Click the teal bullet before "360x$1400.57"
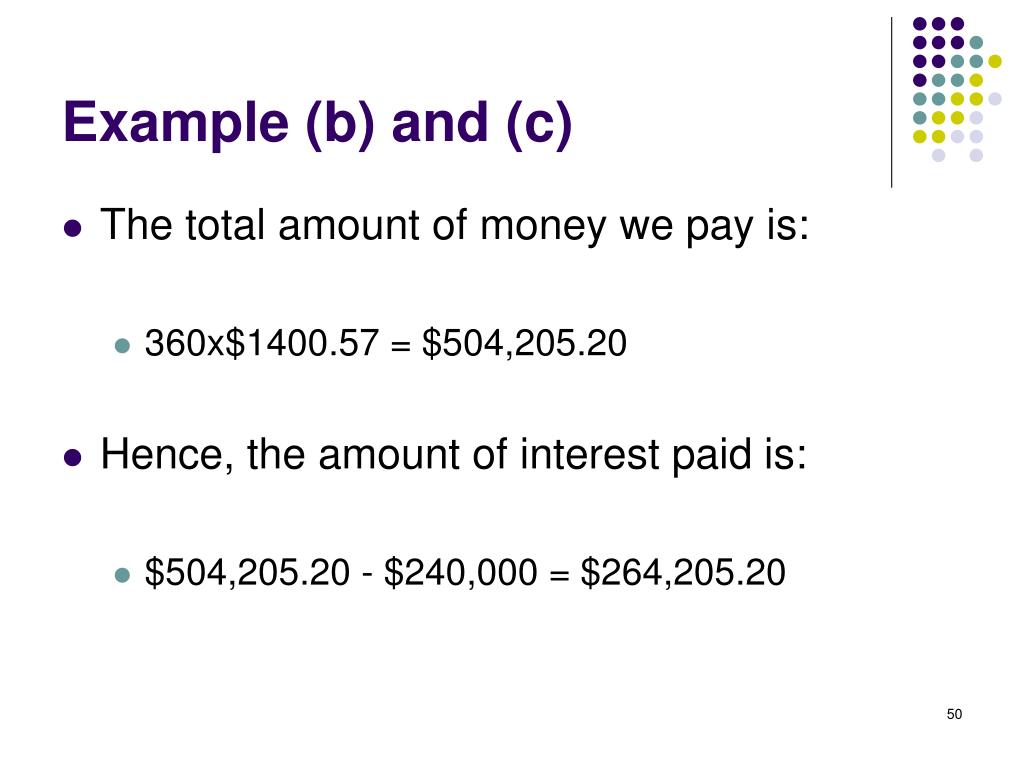 [x=122, y=346]
